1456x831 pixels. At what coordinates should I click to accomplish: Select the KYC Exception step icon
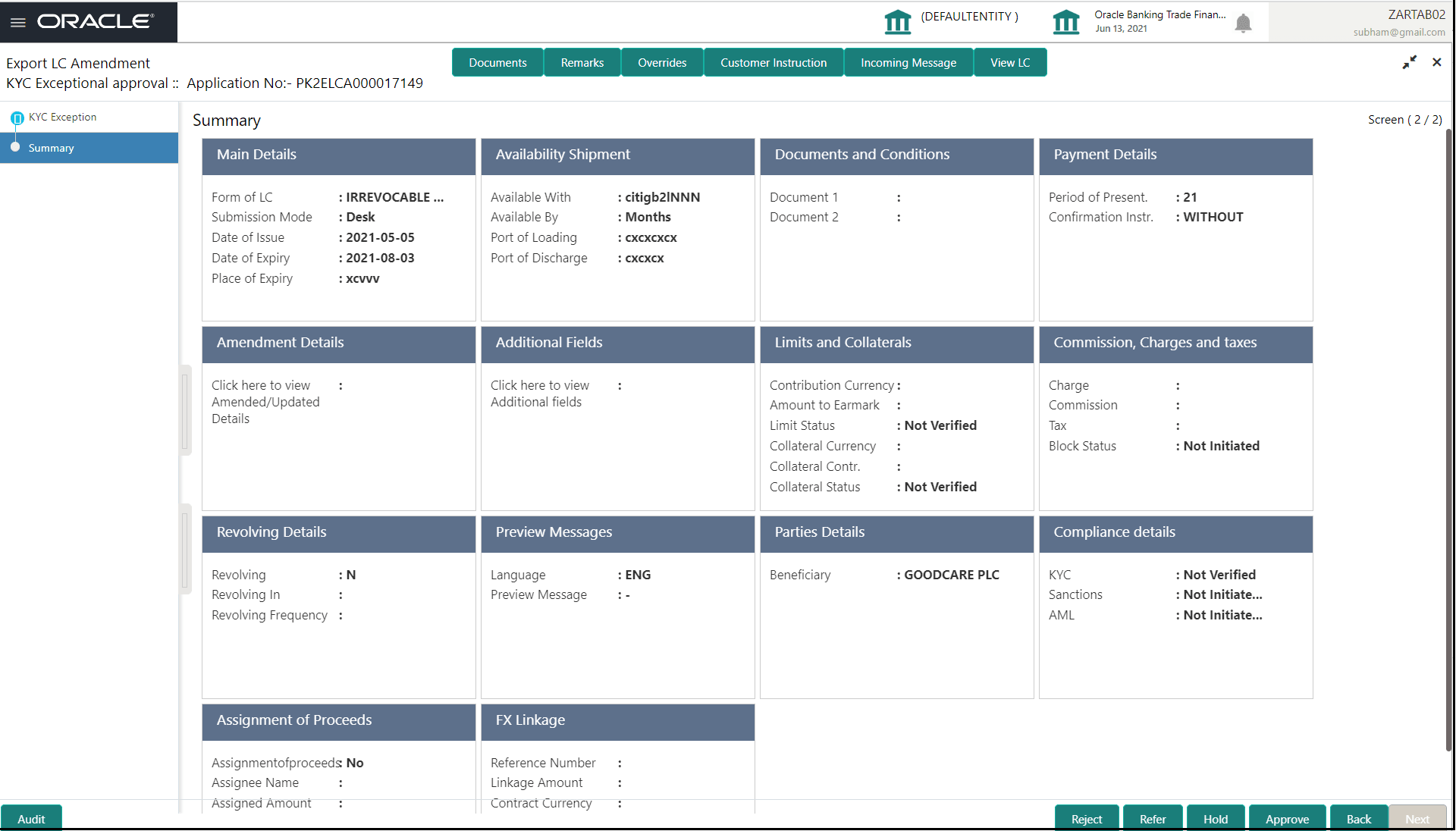tap(17, 118)
